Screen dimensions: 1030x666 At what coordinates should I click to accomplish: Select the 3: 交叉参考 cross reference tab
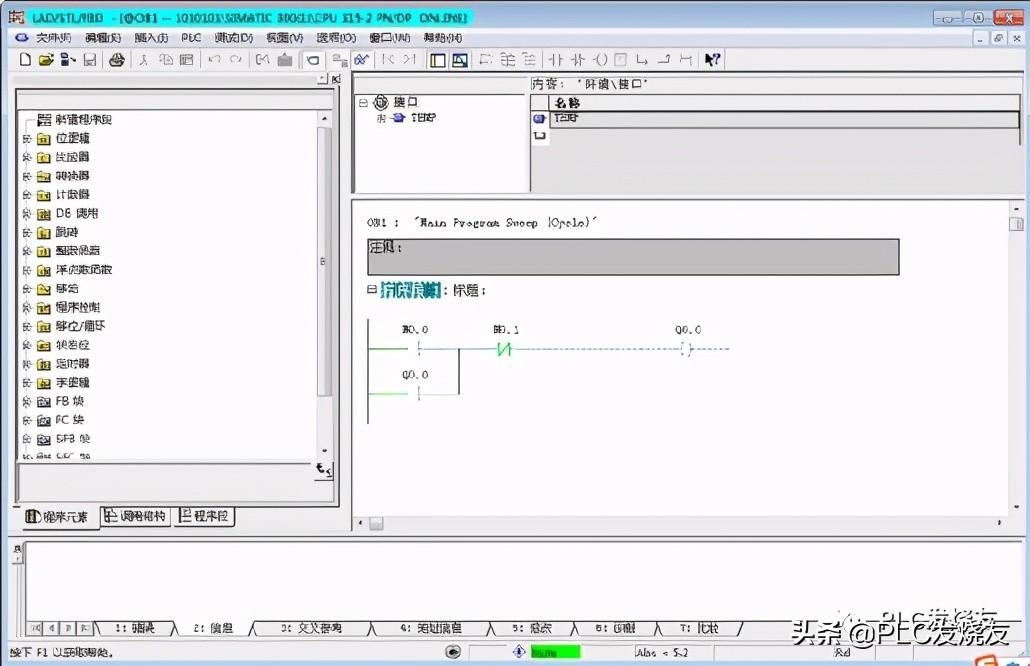click(311, 629)
